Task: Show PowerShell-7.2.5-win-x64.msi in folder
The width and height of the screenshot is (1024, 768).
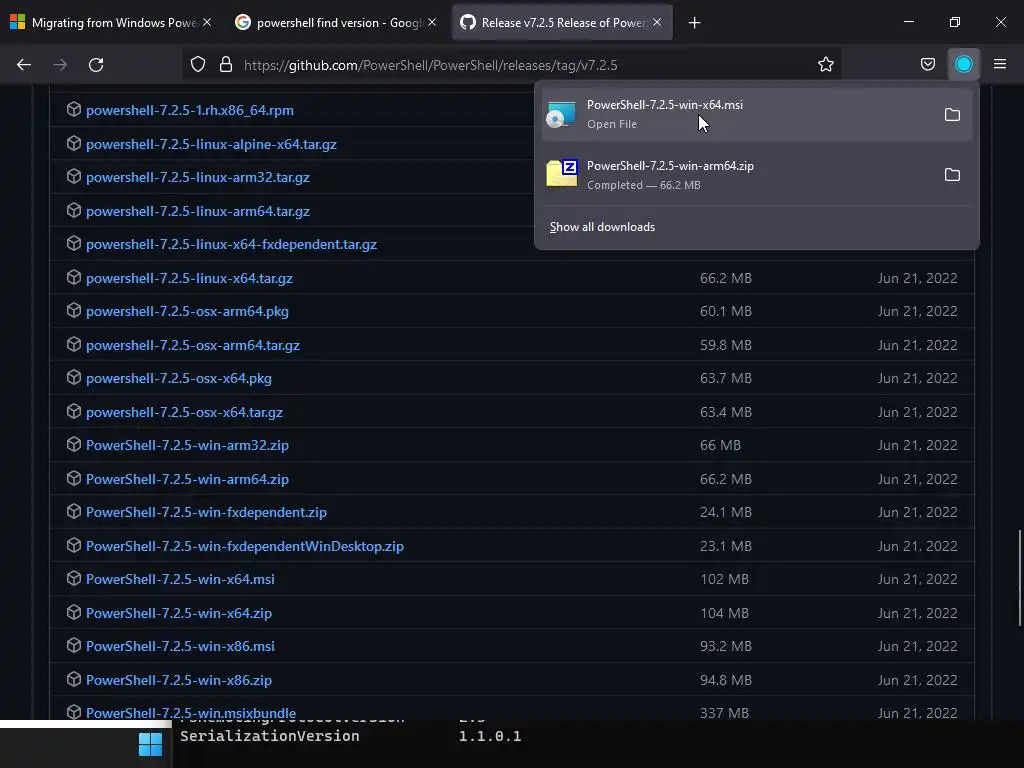Action: [952, 115]
